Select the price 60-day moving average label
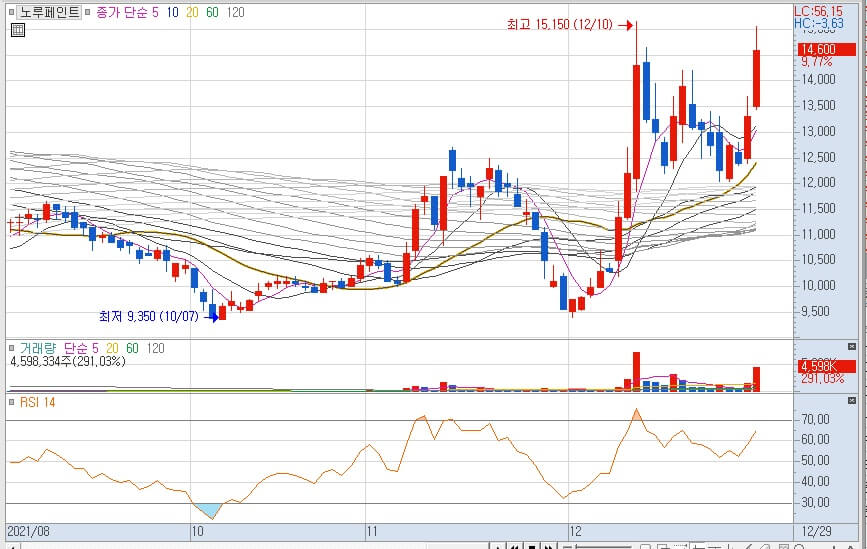This screenshot has height=549, width=867. point(212,12)
